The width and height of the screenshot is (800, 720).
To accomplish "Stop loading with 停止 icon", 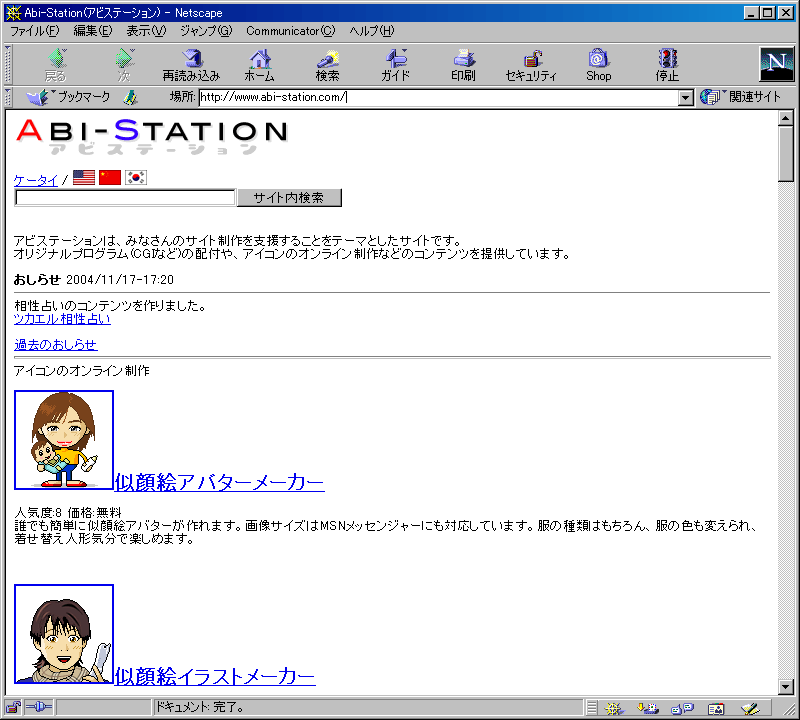I will coord(667,65).
